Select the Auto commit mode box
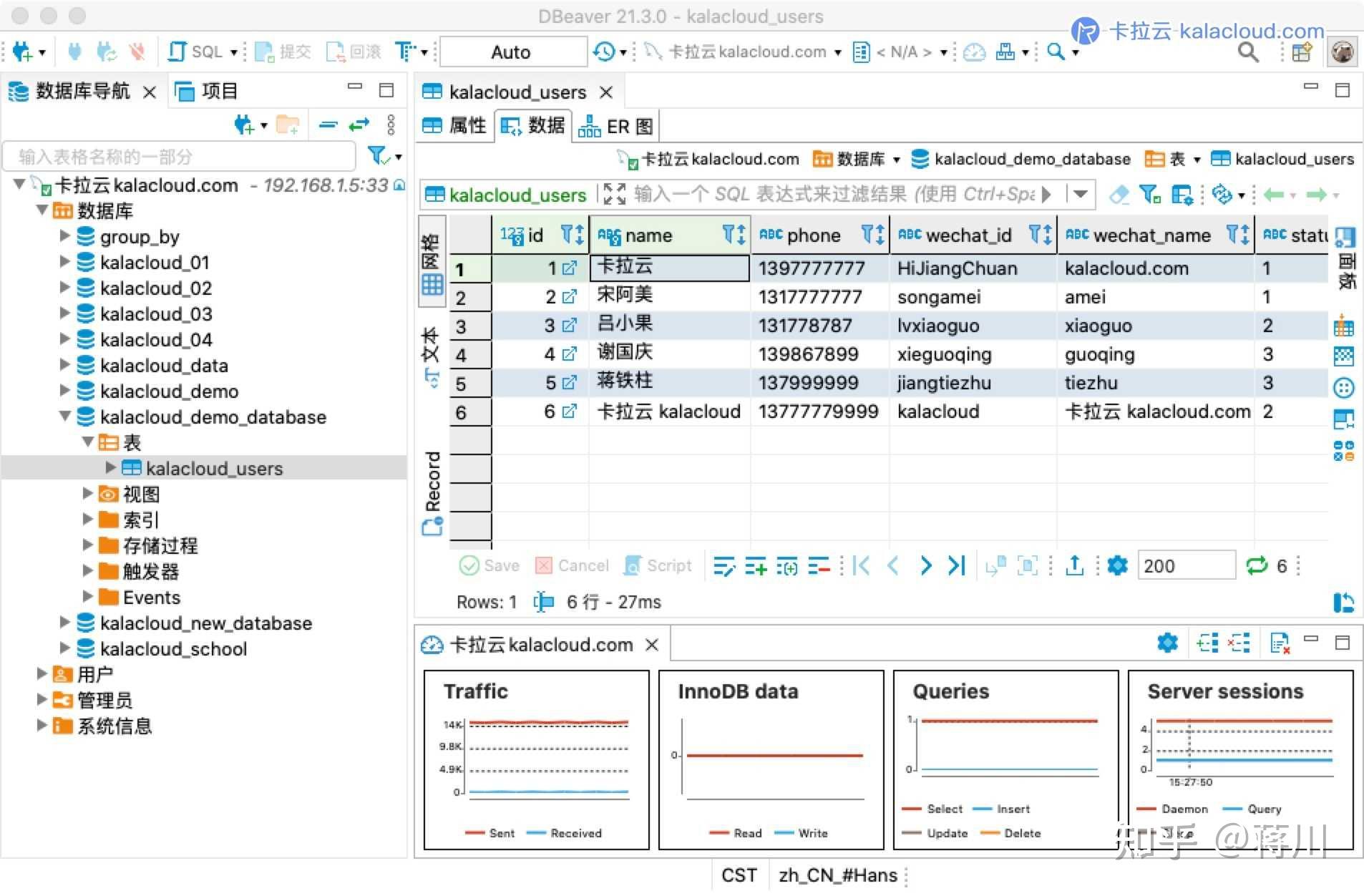The height and width of the screenshot is (896, 1364). tap(512, 51)
